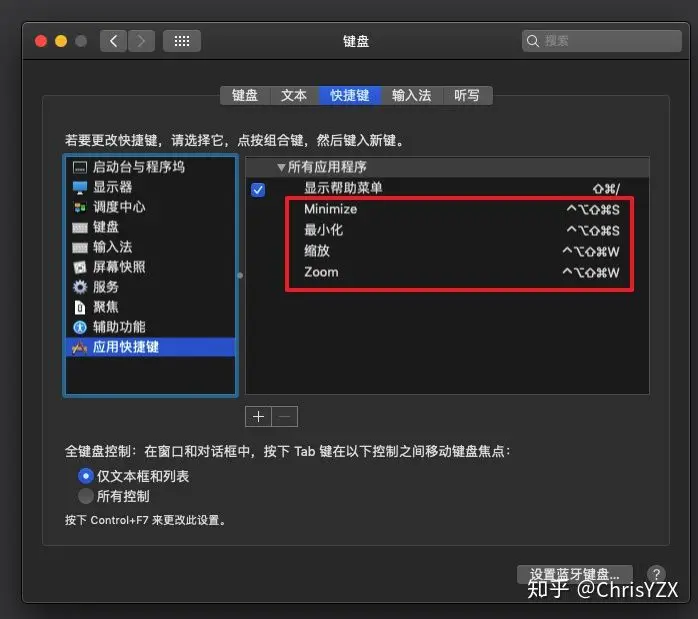Close the window with the red button
The image size is (698, 619).
tap(41, 41)
